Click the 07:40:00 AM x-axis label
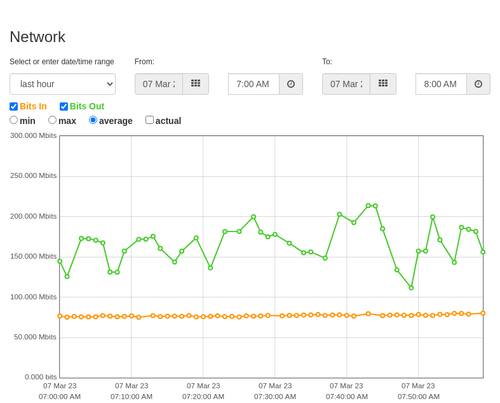The image size is (500, 403). 347,397
